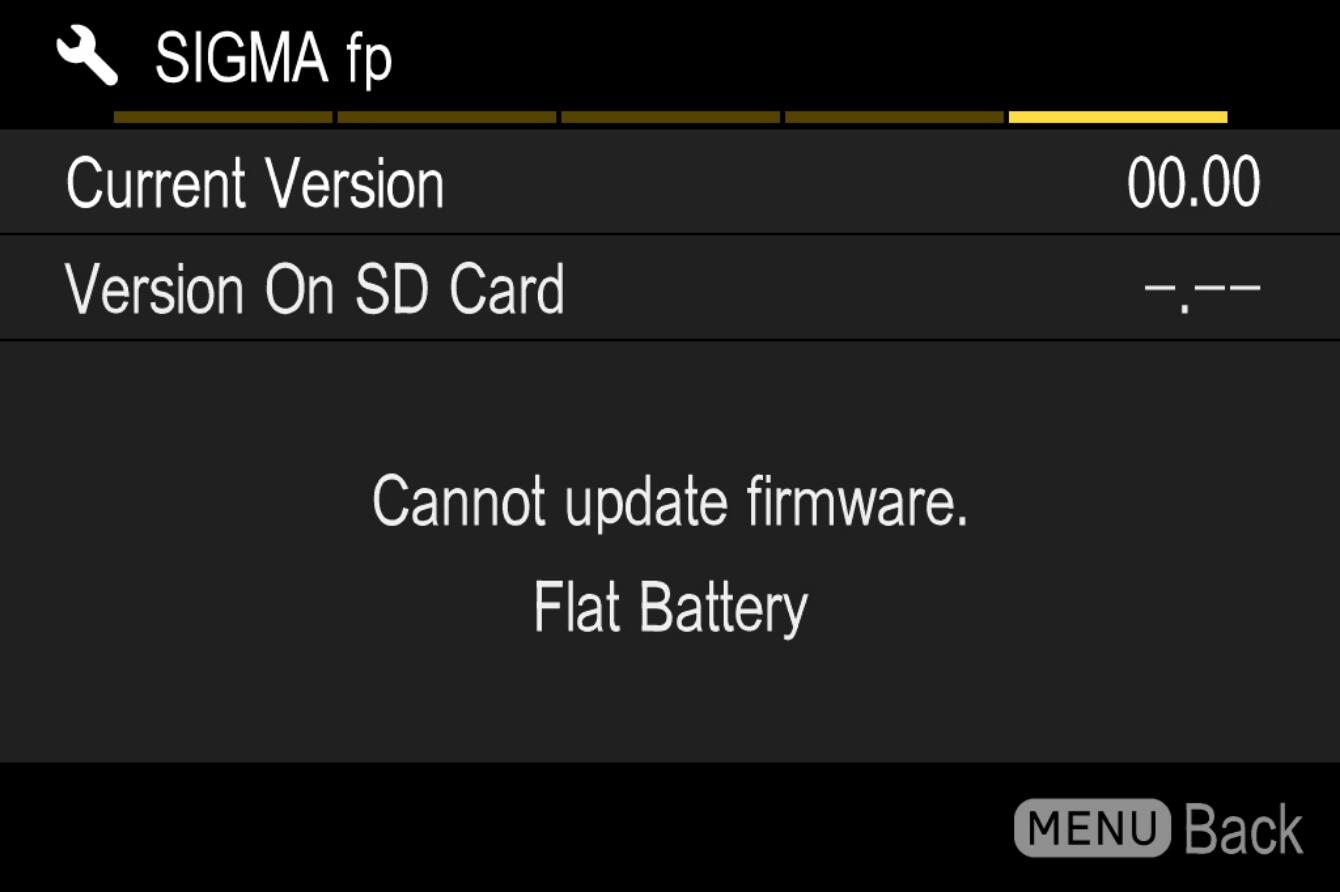Click the 00.00 current version value
The height and width of the screenshot is (892, 1340).
pos(1194,183)
